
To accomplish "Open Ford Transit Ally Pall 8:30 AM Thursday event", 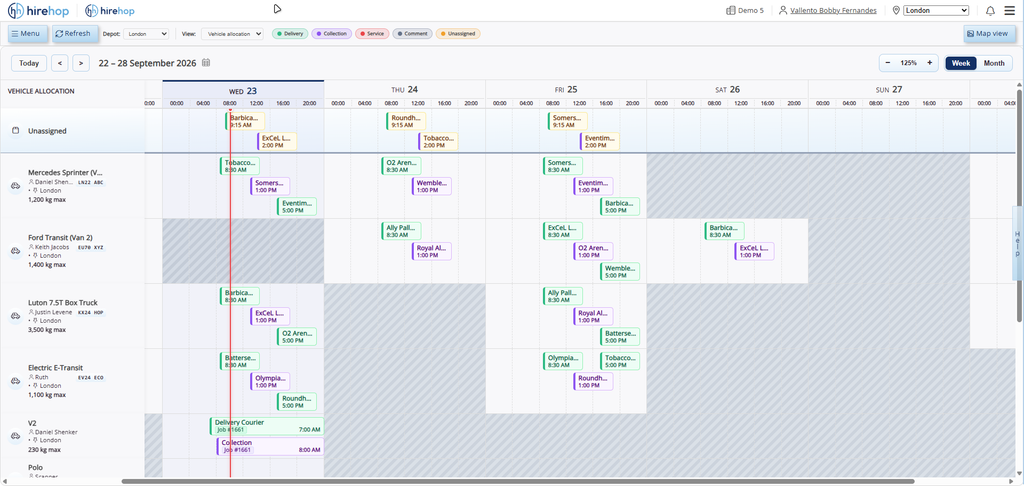I will [401, 231].
